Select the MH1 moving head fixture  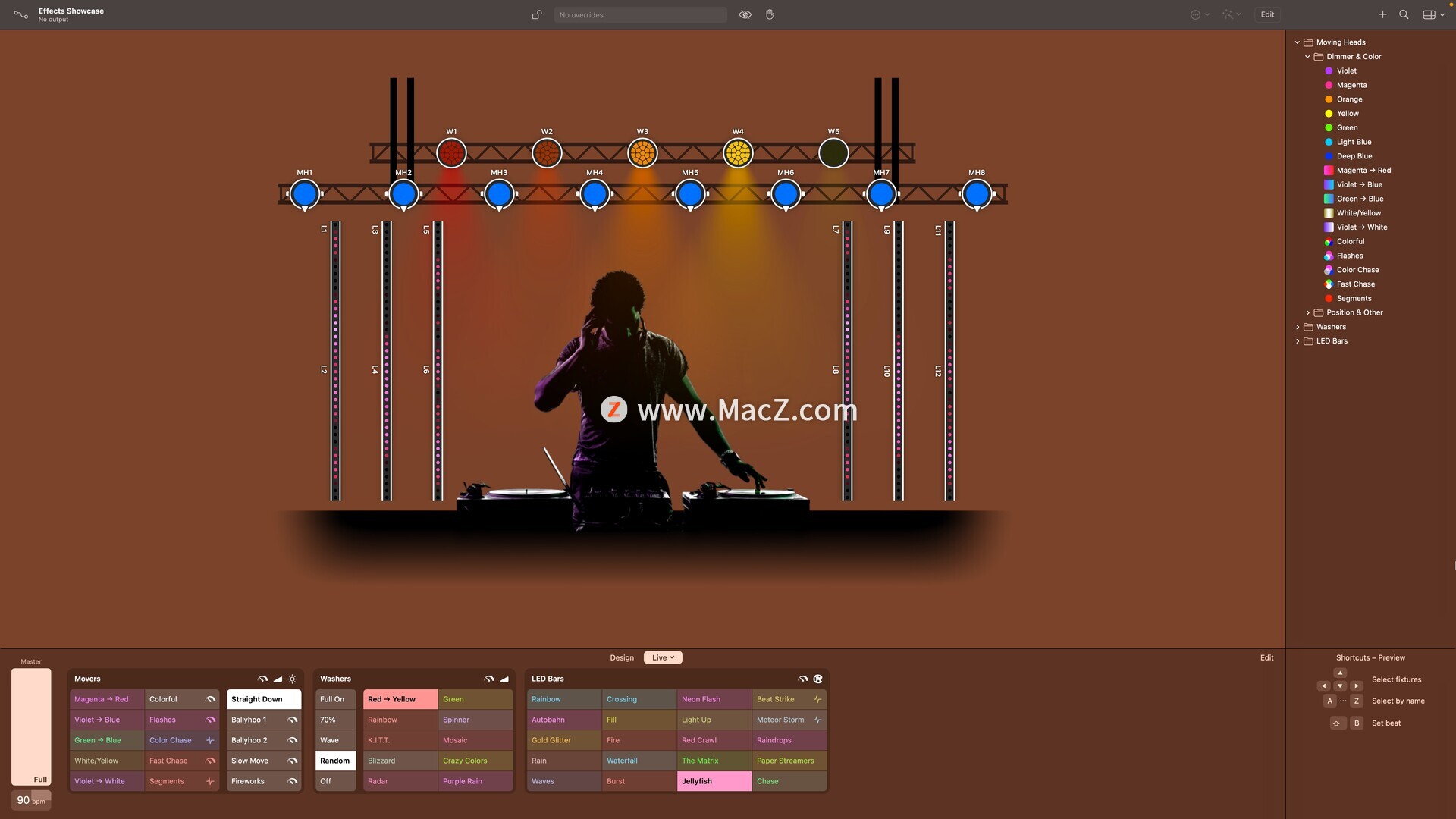point(305,194)
